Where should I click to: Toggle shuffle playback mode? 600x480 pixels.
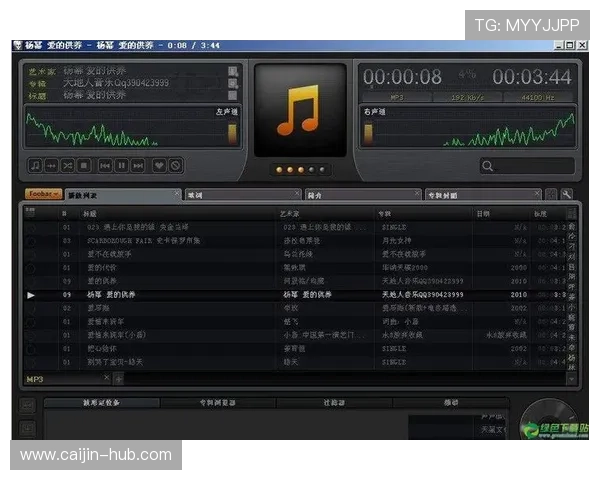pyautogui.click(x=68, y=165)
